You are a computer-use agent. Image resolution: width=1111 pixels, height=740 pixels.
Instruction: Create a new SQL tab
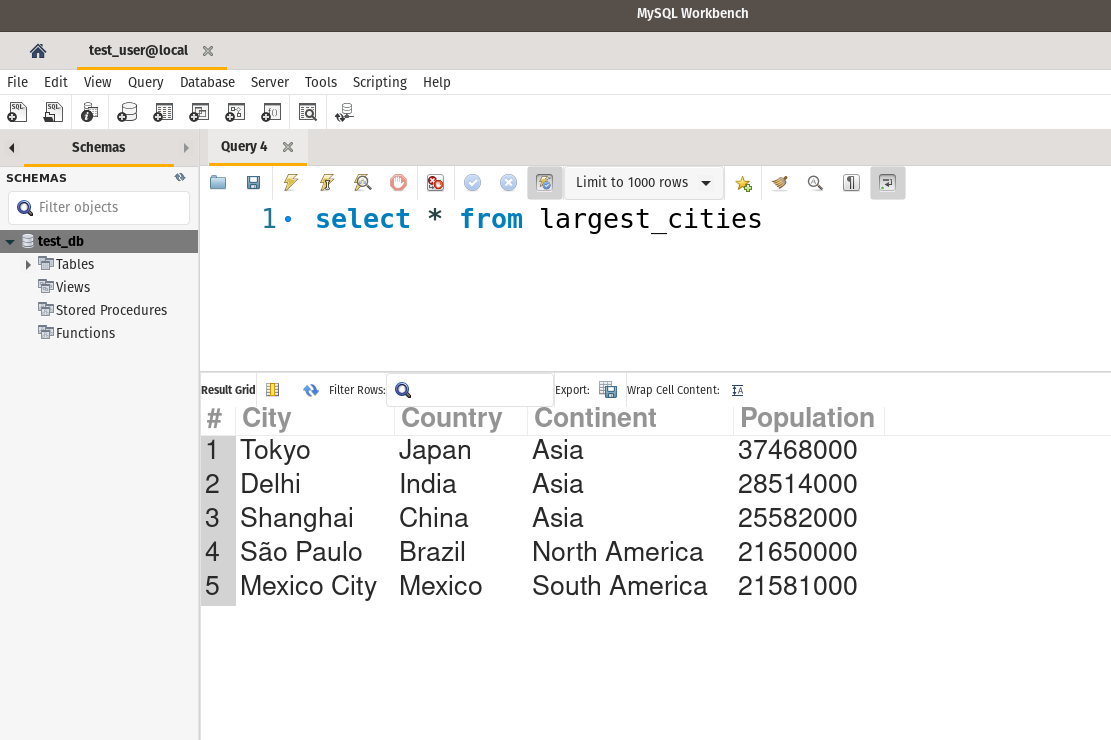17,112
